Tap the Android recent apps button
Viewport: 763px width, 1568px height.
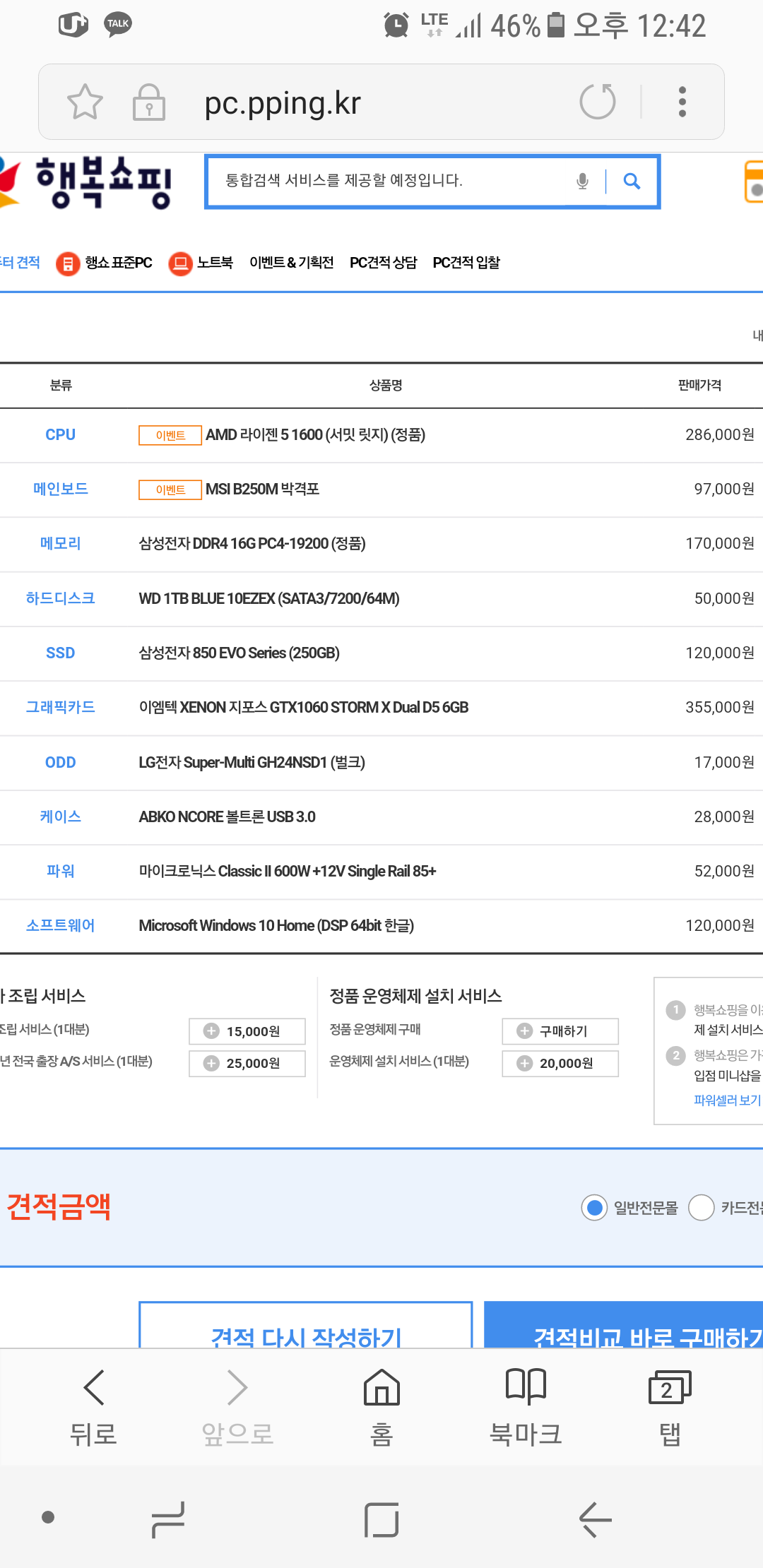tap(168, 1519)
